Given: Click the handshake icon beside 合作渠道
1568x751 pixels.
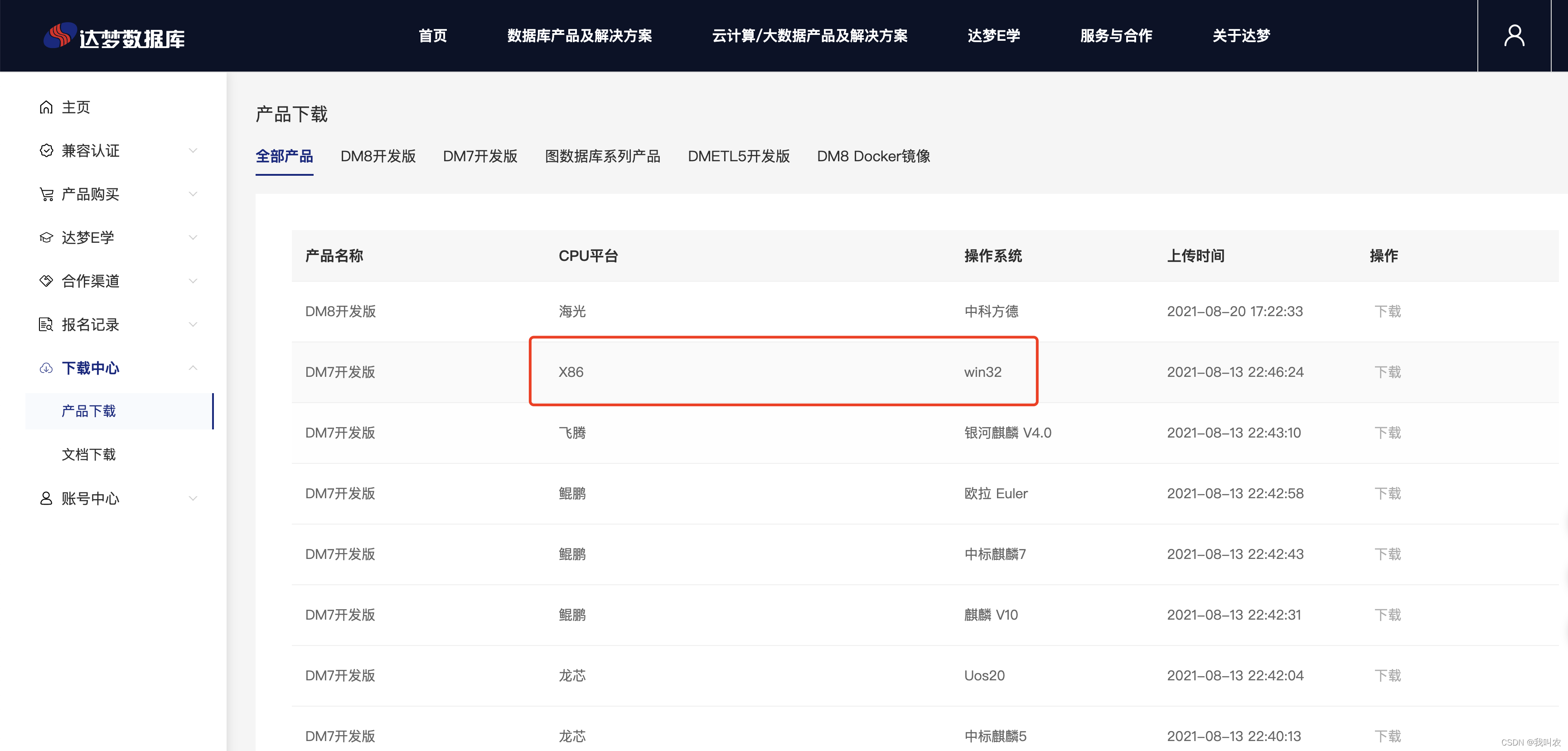Looking at the screenshot, I should (x=46, y=280).
